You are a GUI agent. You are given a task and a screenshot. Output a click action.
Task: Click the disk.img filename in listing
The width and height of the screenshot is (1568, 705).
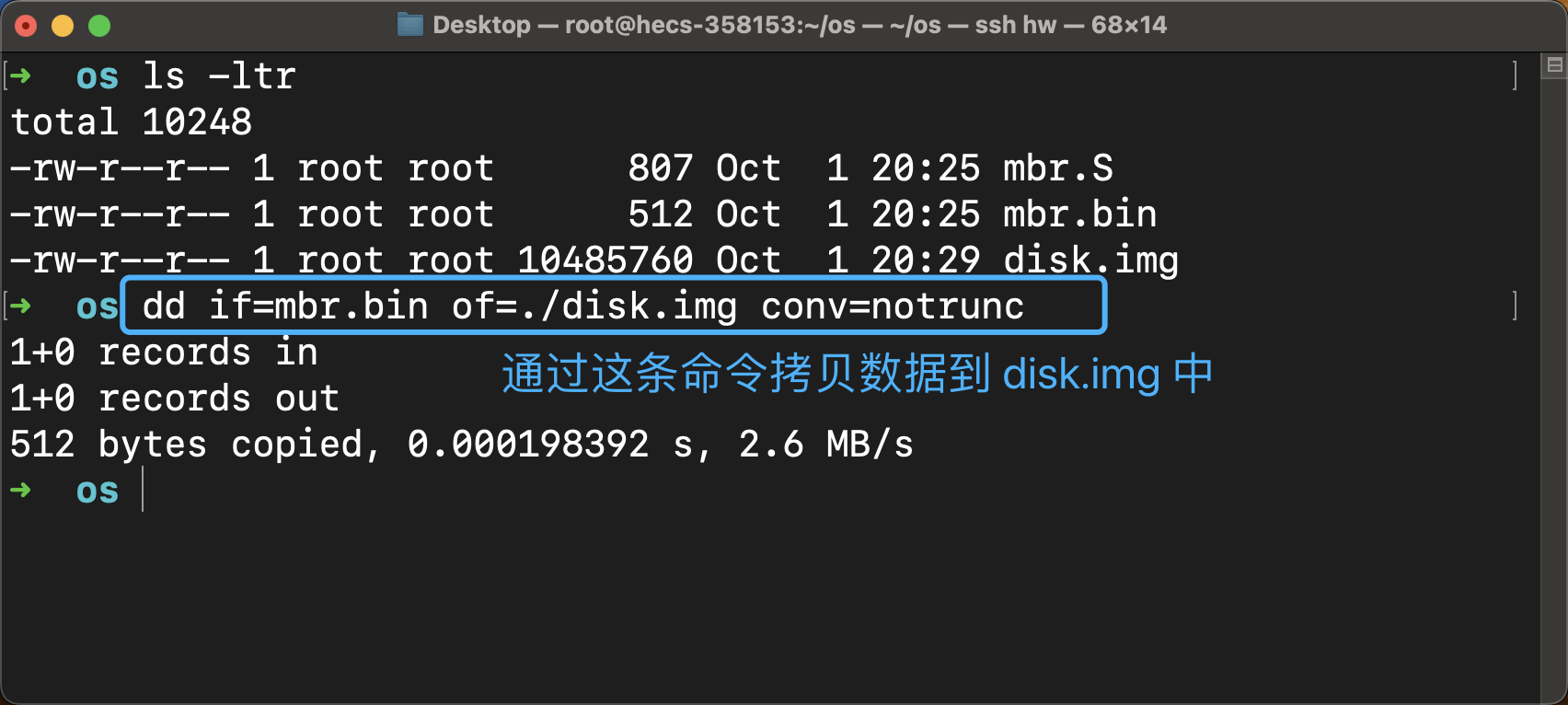pyautogui.click(x=1090, y=260)
